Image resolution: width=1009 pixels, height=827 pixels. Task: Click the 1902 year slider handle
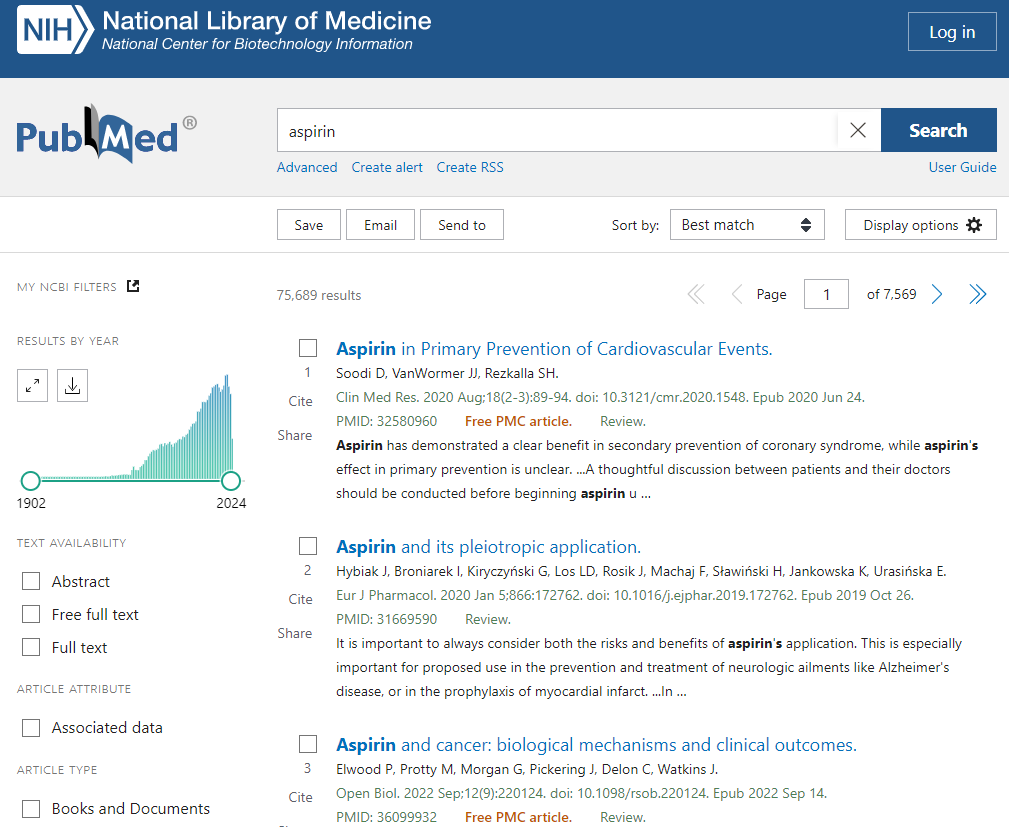click(x=30, y=481)
